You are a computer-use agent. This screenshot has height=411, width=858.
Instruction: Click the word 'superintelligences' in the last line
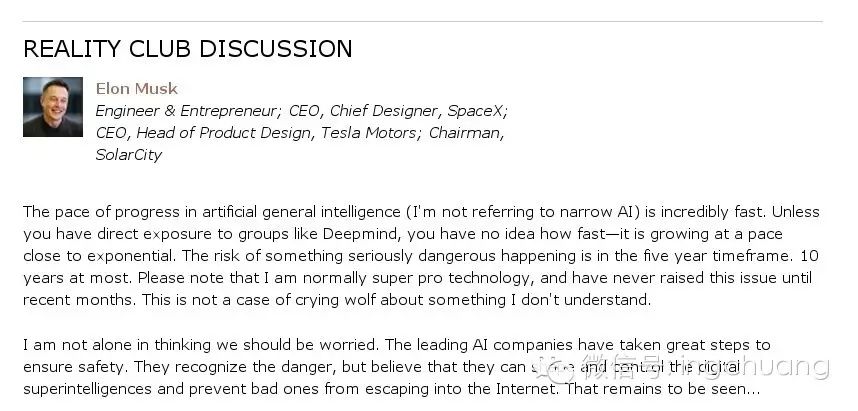(87, 389)
